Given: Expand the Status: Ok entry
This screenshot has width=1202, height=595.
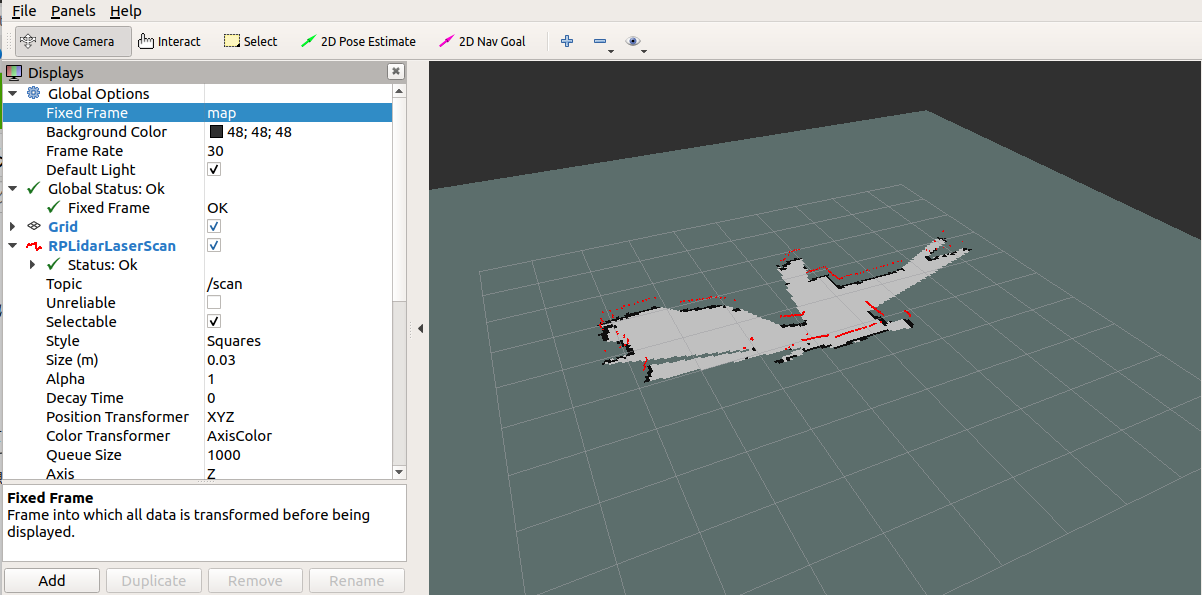Looking at the screenshot, I should click(33, 265).
